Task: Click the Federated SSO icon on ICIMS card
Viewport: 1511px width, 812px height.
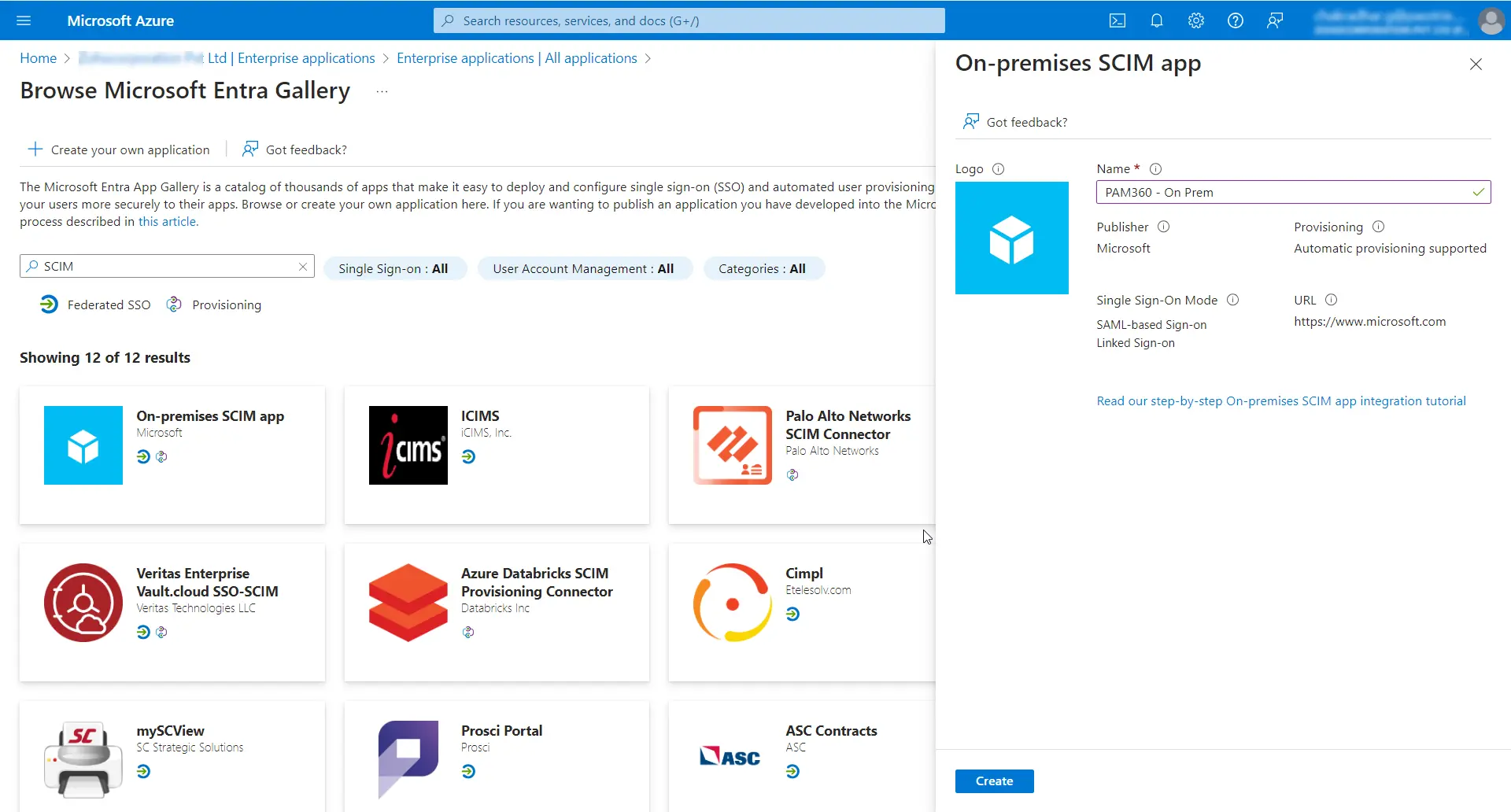Action: click(468, 456)
